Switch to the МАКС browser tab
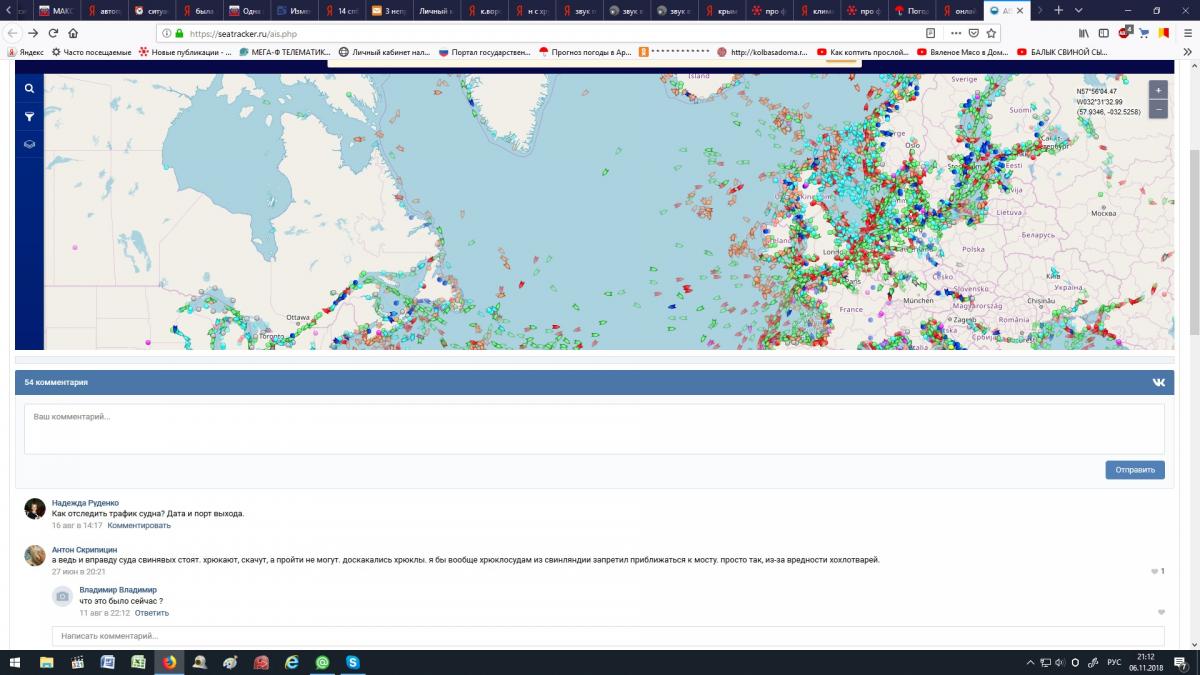This screenshot has width=1200, height=675. 57,10
